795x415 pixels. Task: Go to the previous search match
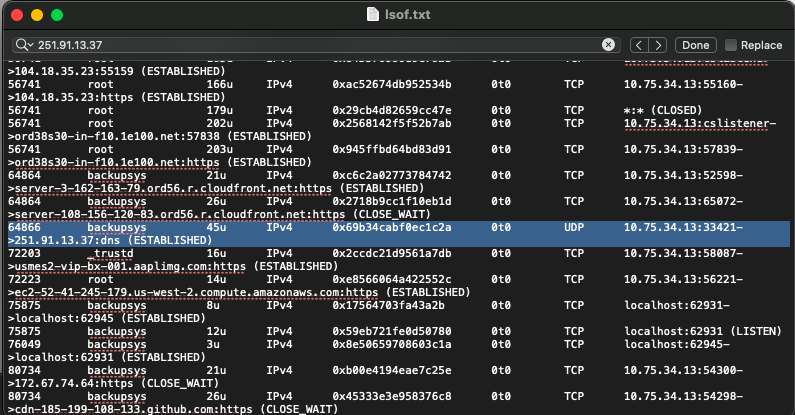[640, 45]
